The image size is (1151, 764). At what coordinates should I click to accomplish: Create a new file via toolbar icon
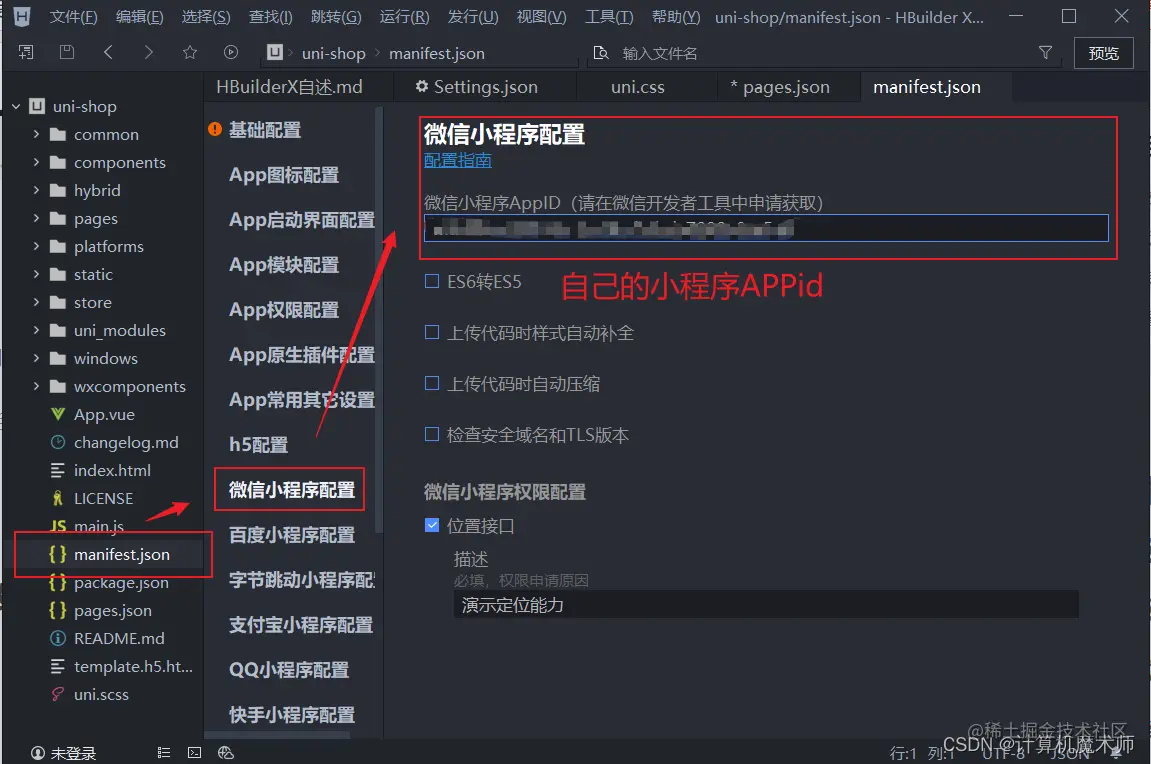[x=27, y=52]
